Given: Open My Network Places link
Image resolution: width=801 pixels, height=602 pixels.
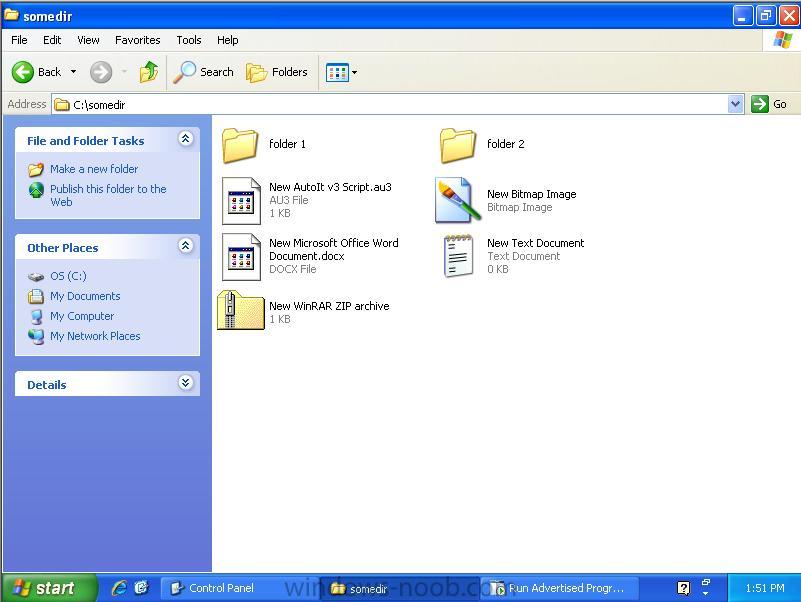Looking at the screenshot, I should [95, 336].
